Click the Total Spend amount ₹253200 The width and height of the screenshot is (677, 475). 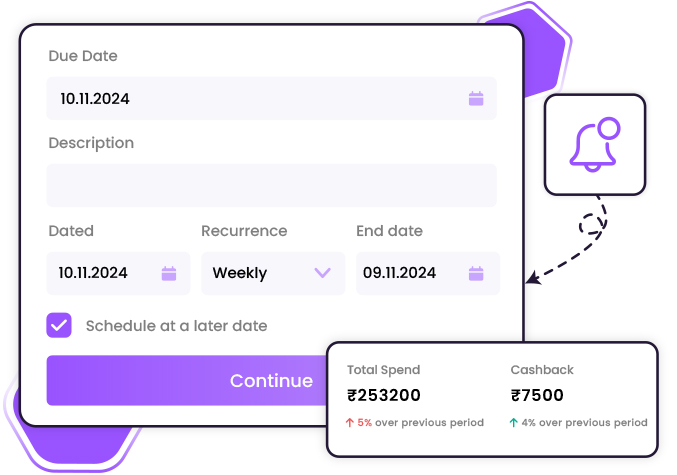point(384,395)
